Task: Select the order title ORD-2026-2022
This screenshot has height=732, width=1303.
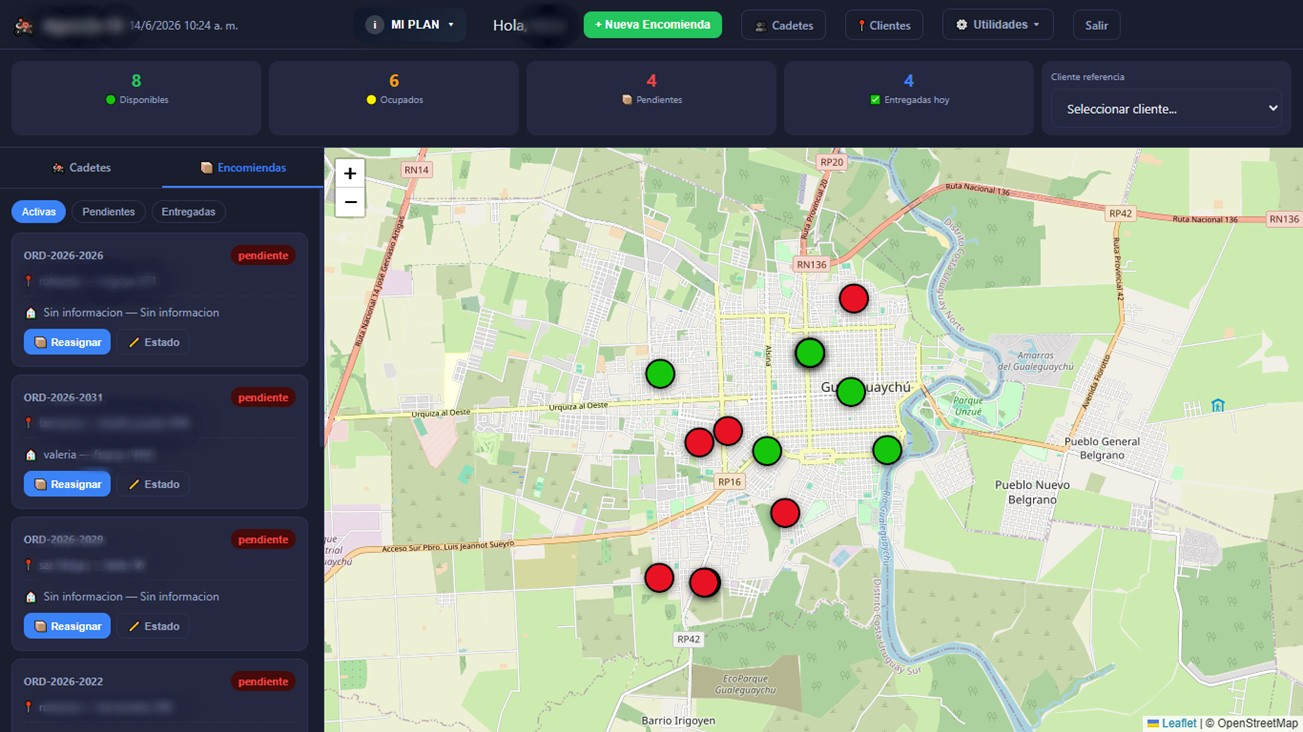Action: pos(64,681)
